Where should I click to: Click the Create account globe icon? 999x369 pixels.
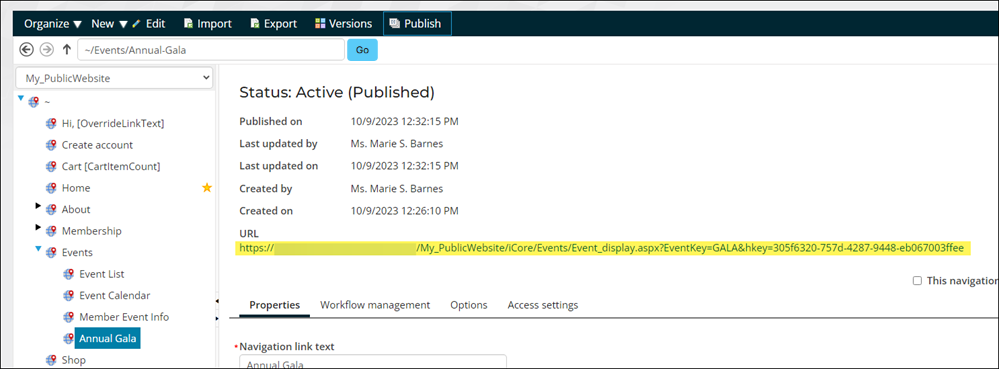point(51,145)
